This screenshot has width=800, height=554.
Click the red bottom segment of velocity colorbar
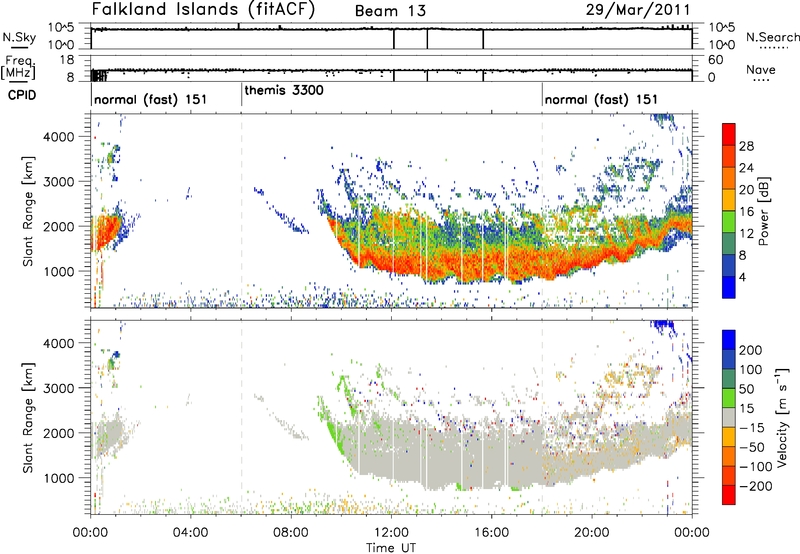(x=729, y=495)
